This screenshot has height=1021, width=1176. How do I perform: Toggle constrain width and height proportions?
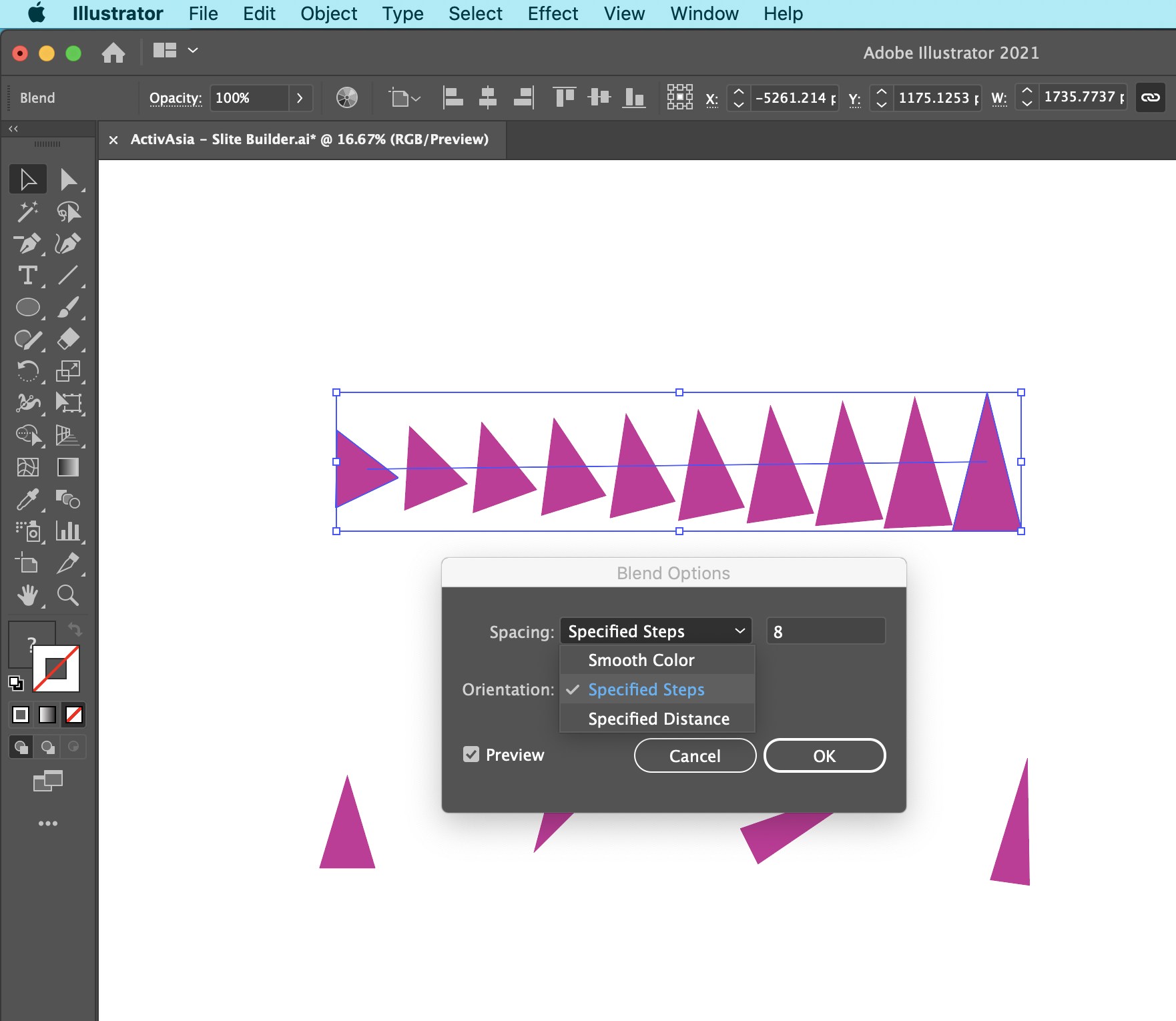click(x=1150, y=97)
